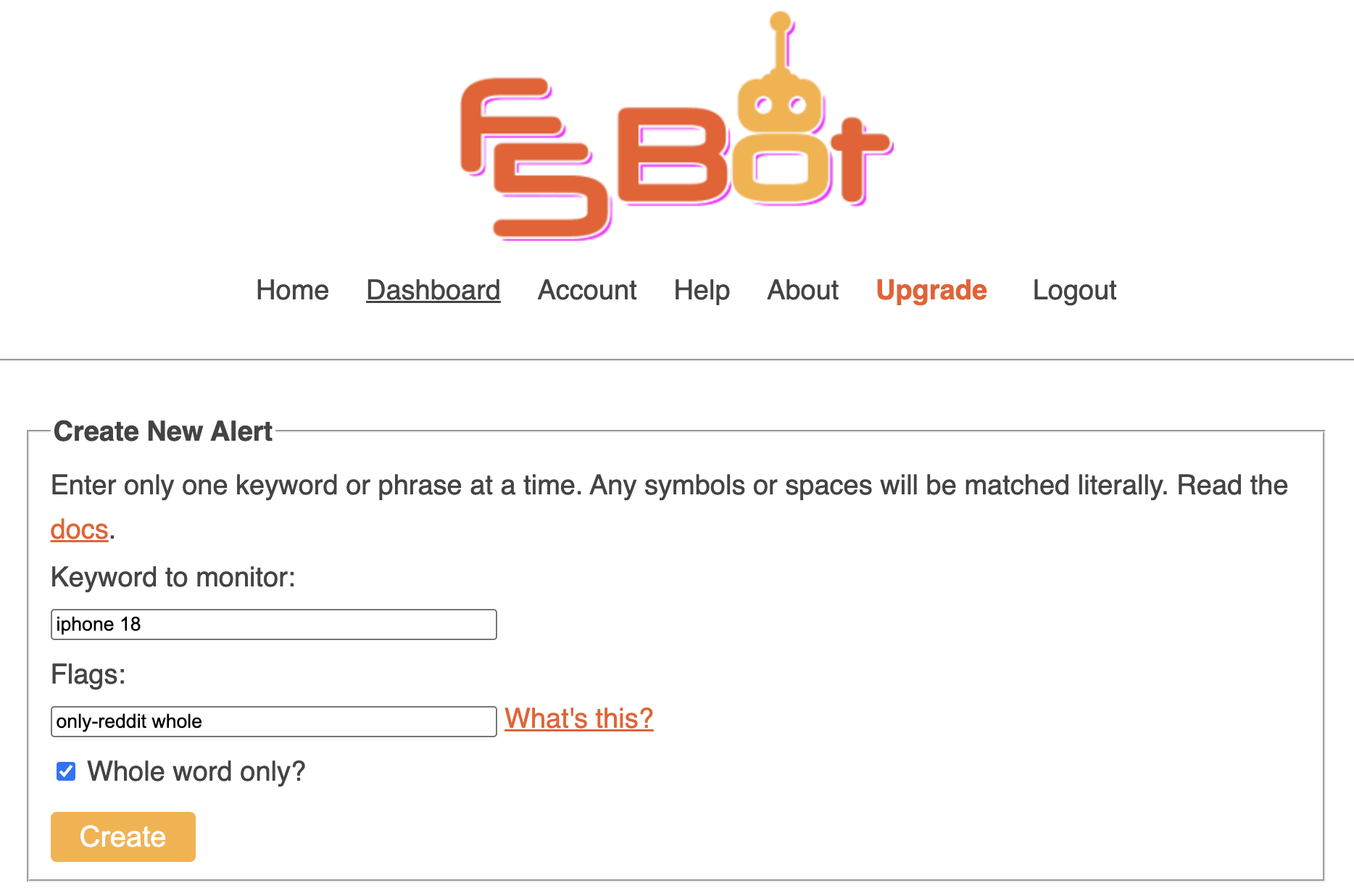Open the Account page
Image resolution: width=1354 pixels, height=896 pixels.
[586, 290]
